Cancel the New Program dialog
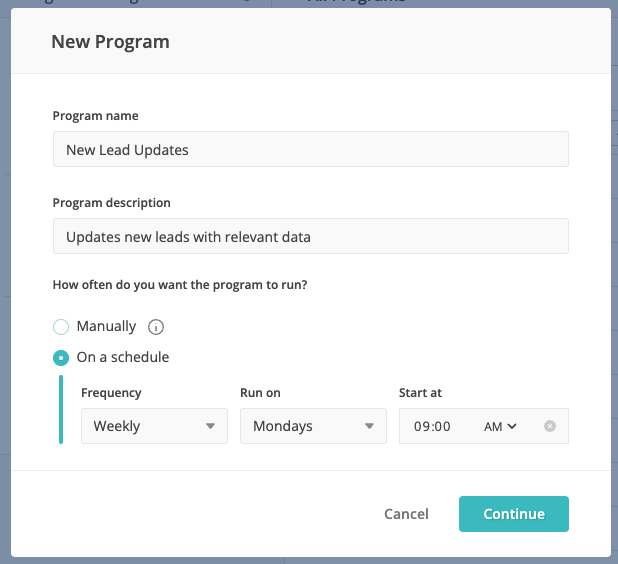The height and width of the screenshot is (564, 618). 406,514
